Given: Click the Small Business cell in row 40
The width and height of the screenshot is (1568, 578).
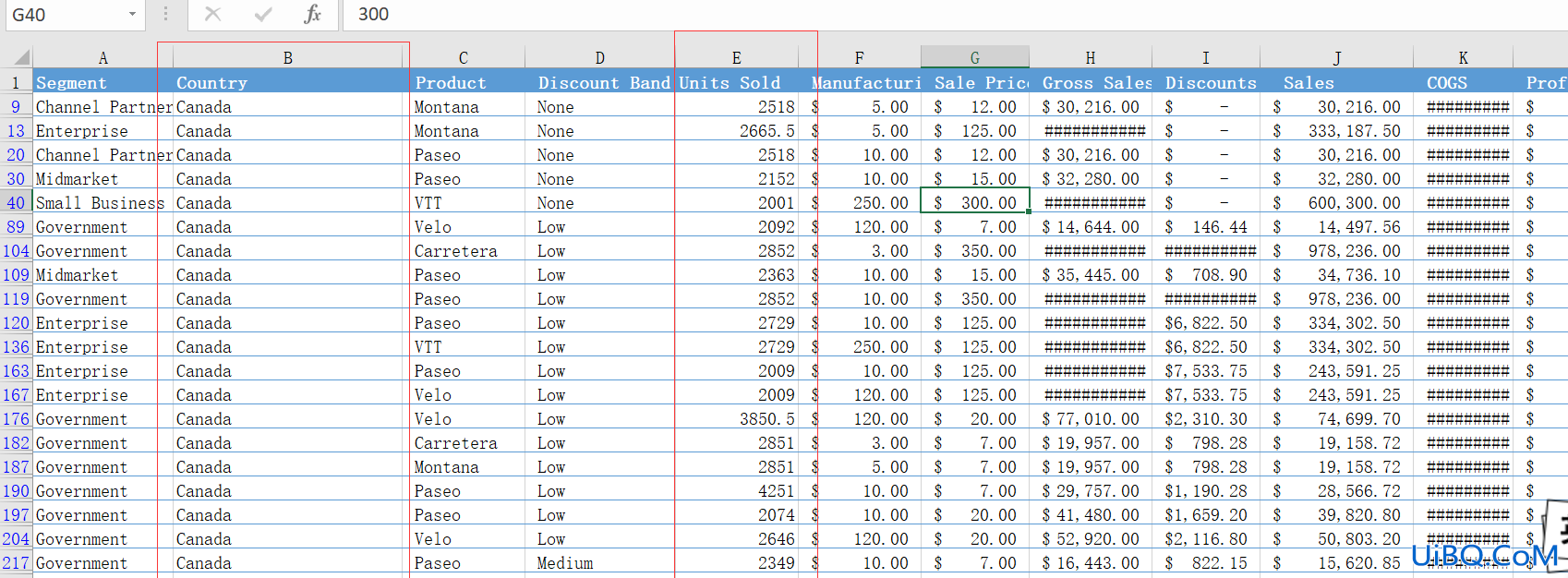Looking at the screenshot, I should (103, 202).
